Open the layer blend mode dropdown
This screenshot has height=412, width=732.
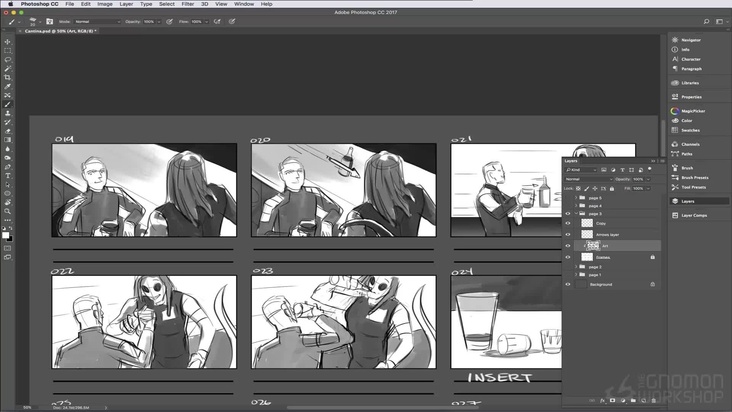point(588,179)
